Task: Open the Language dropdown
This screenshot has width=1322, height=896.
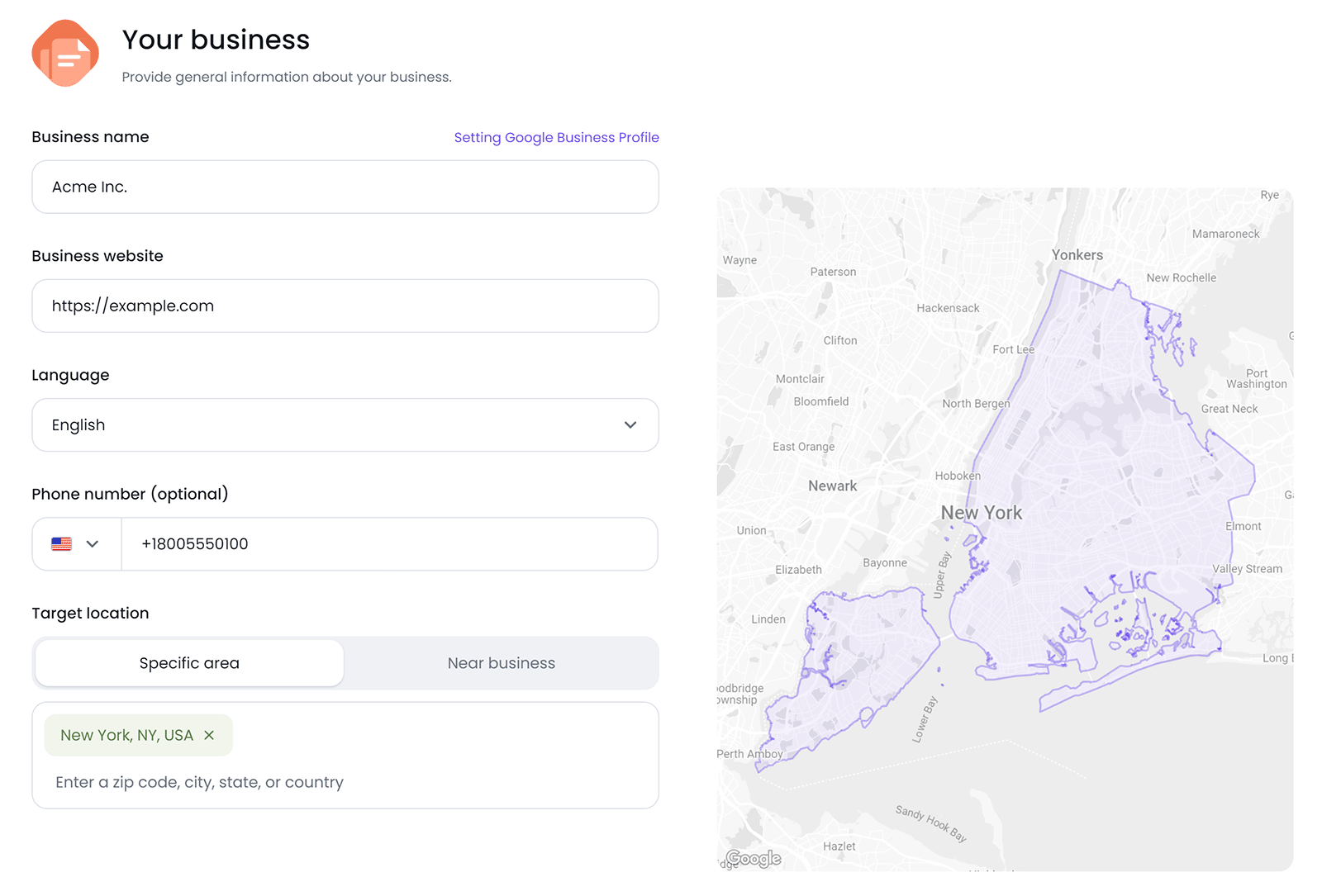Action: (x=345, y=424)
